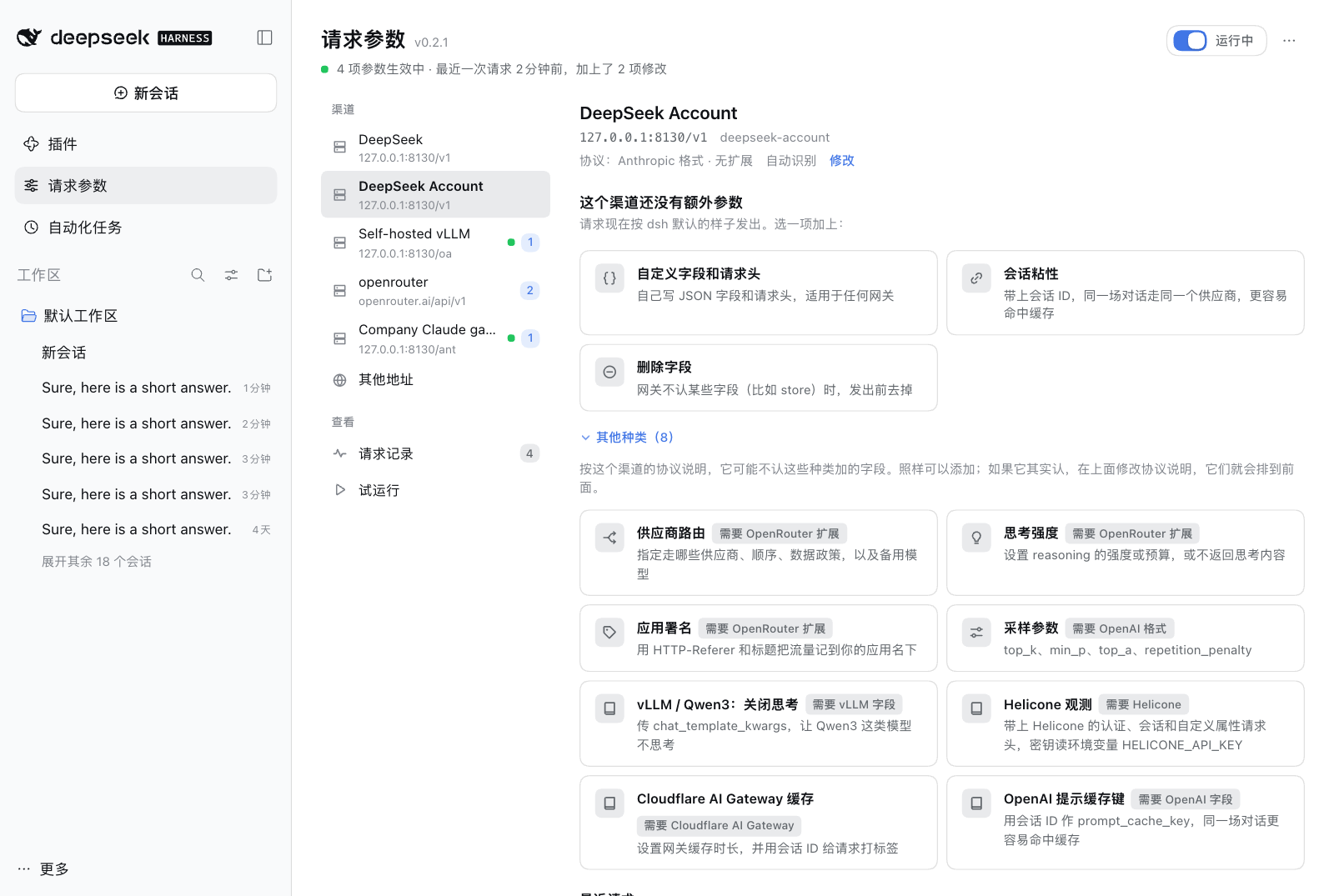
Task: Click the sliders icon for 采样参数
Action: [x=976, y=633]
